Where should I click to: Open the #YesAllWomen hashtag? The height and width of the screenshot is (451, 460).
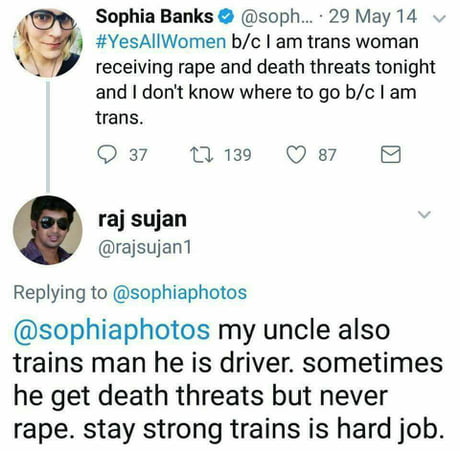tap(161, 42)
